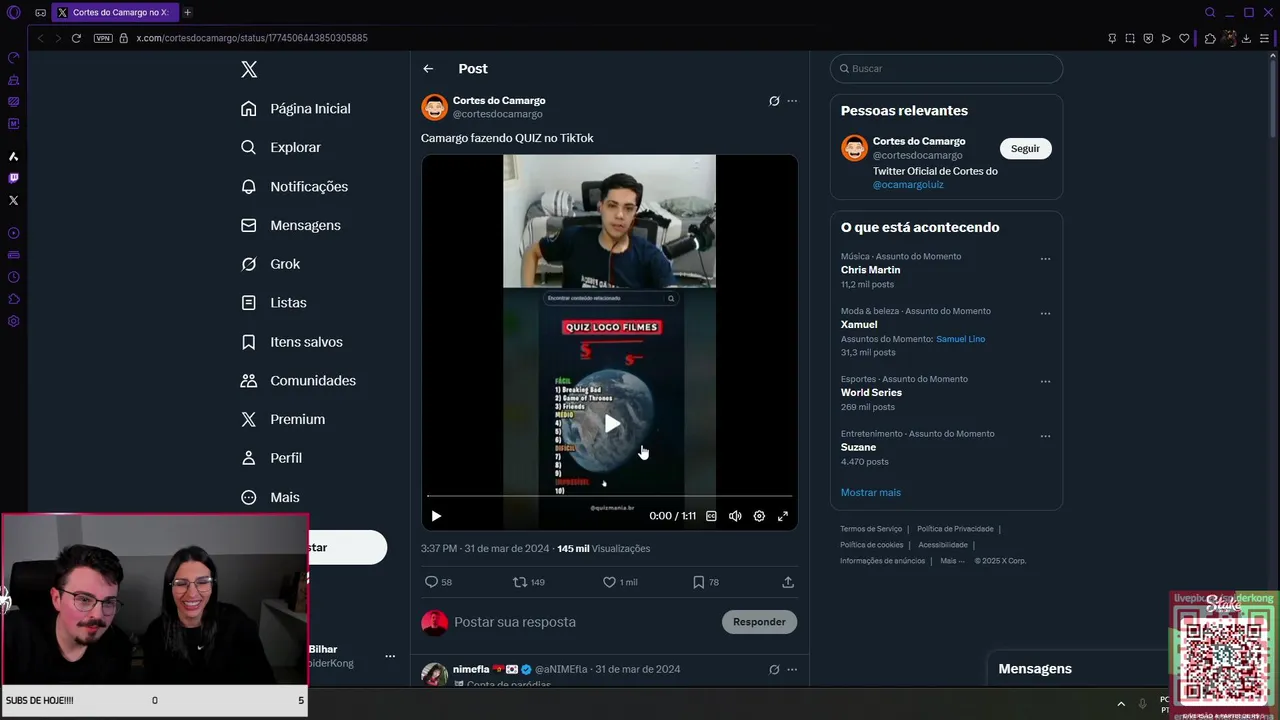This screenshot has height=720, width=1280.
Task: Open the snapshot tool in address bar
Action: (1130, 38)
